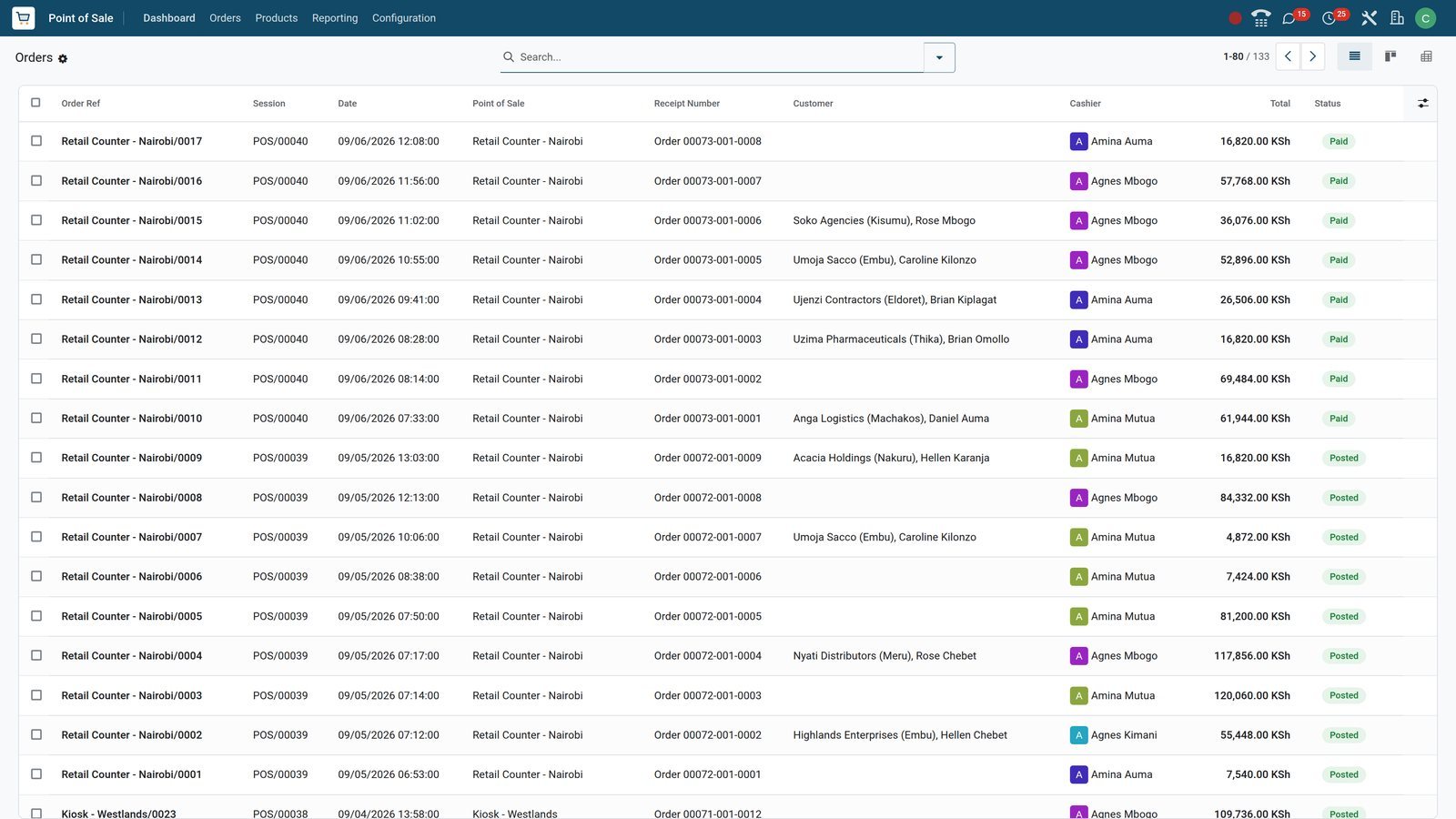This screenshot has width=1456, height=819.
Task: Open the messages conversation icon
Action: click(x=1289, y=18)
